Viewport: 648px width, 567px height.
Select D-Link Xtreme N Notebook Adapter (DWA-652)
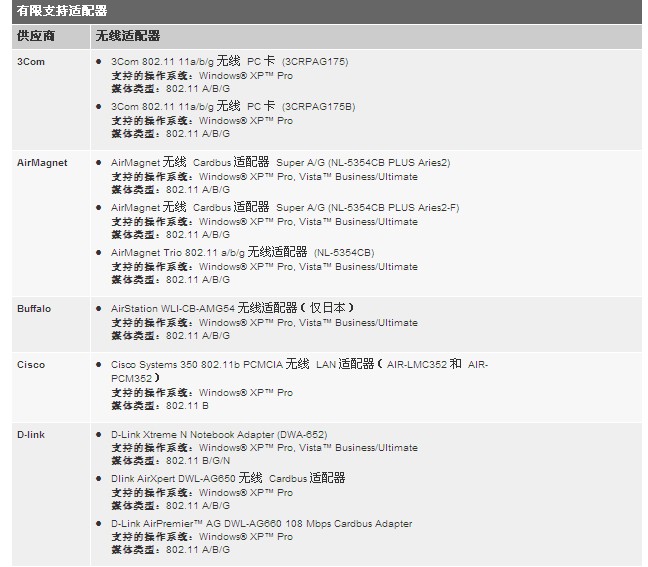coord(219,434)
